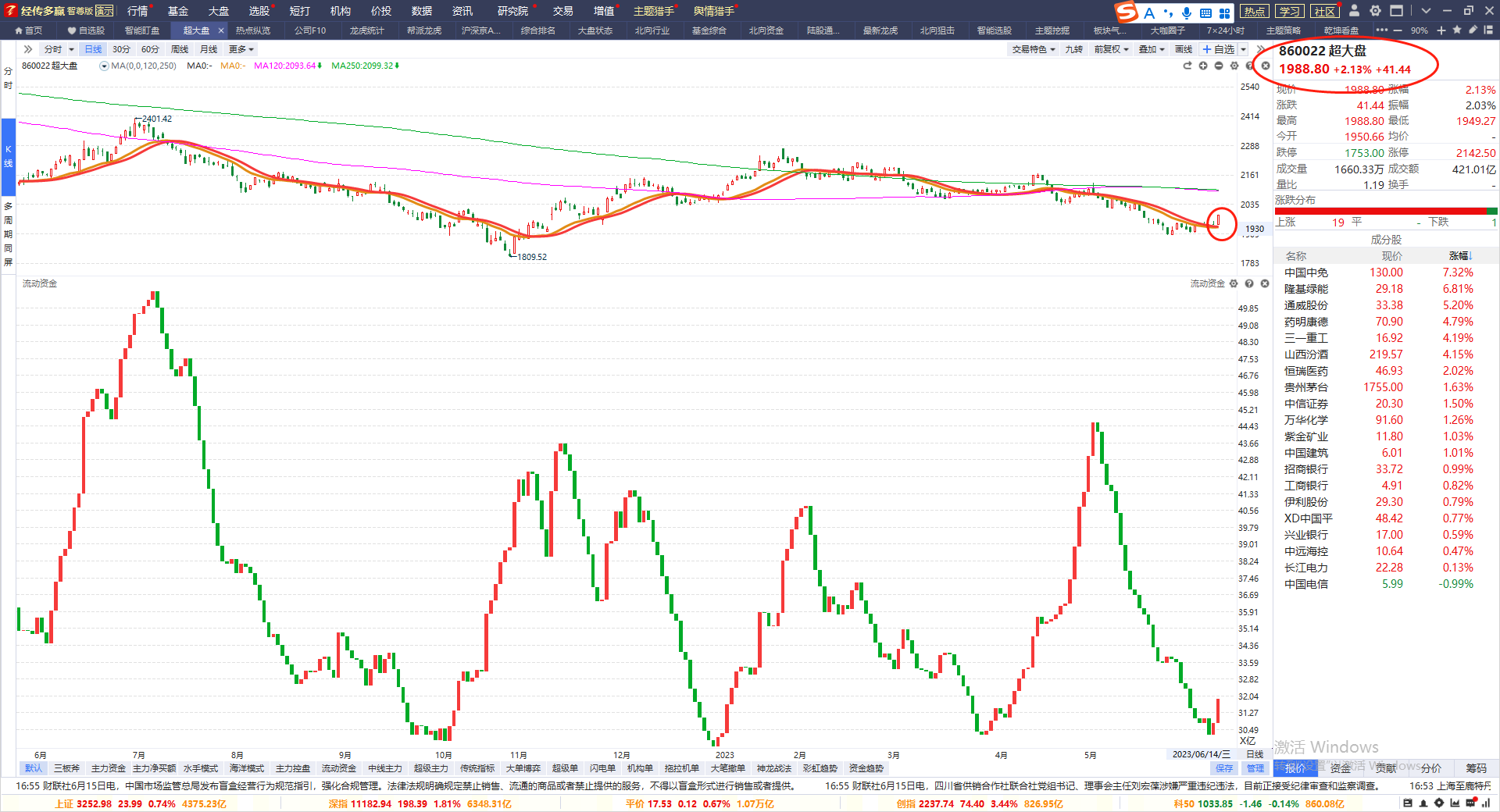The image size is (1500, 812).
Task: Click the zoom-in plus circle on main chart
Action: [1203, 66]
